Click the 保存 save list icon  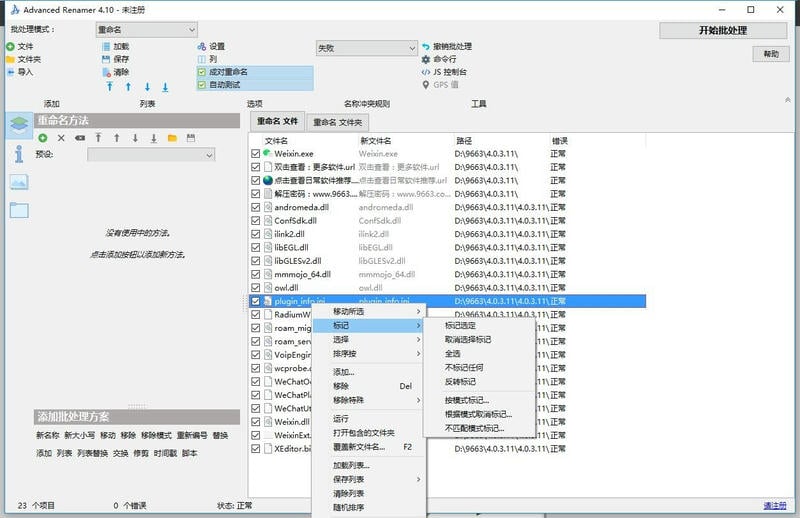tap(106, 59)
